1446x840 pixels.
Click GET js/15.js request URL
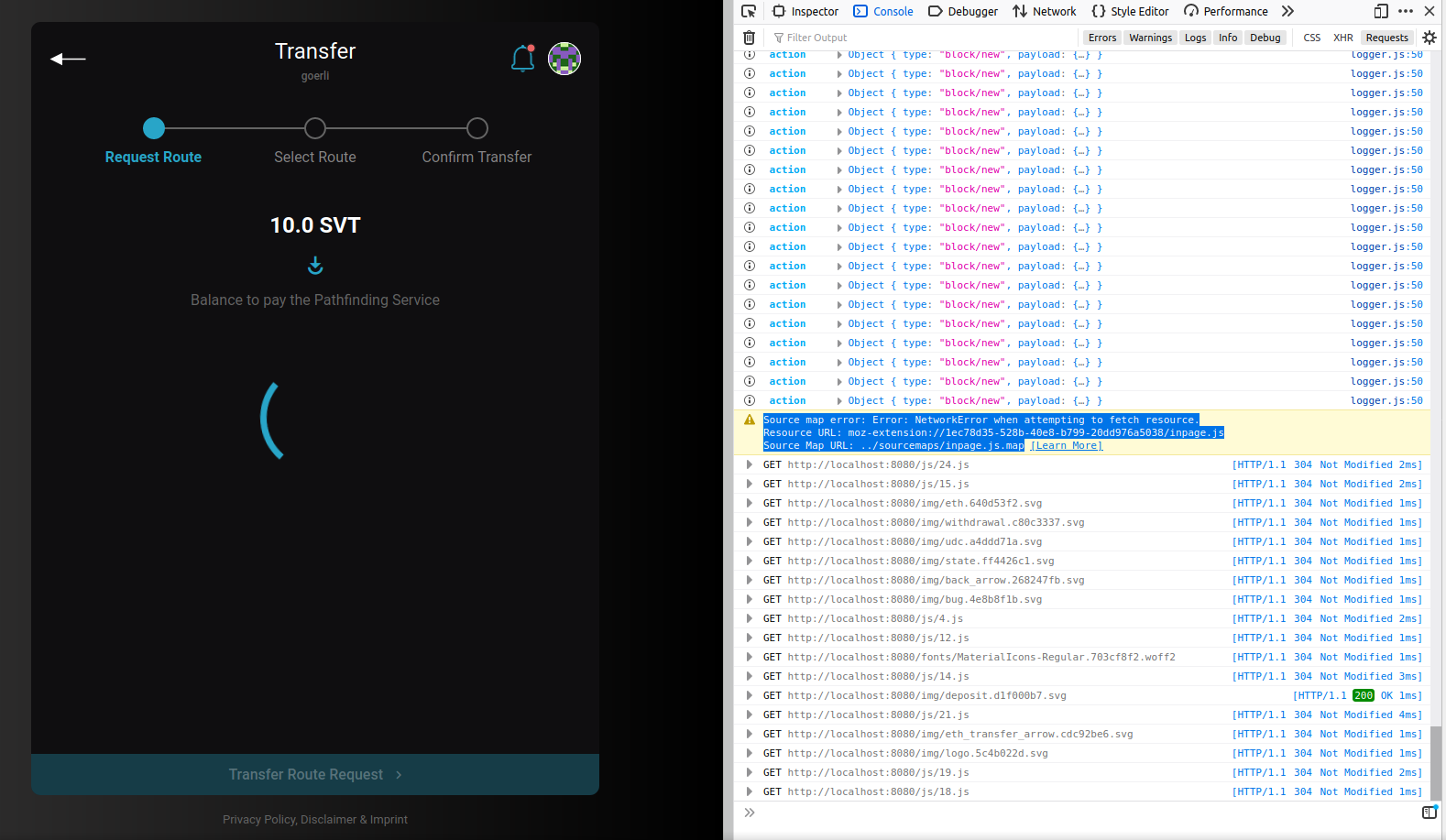point(878,485)
